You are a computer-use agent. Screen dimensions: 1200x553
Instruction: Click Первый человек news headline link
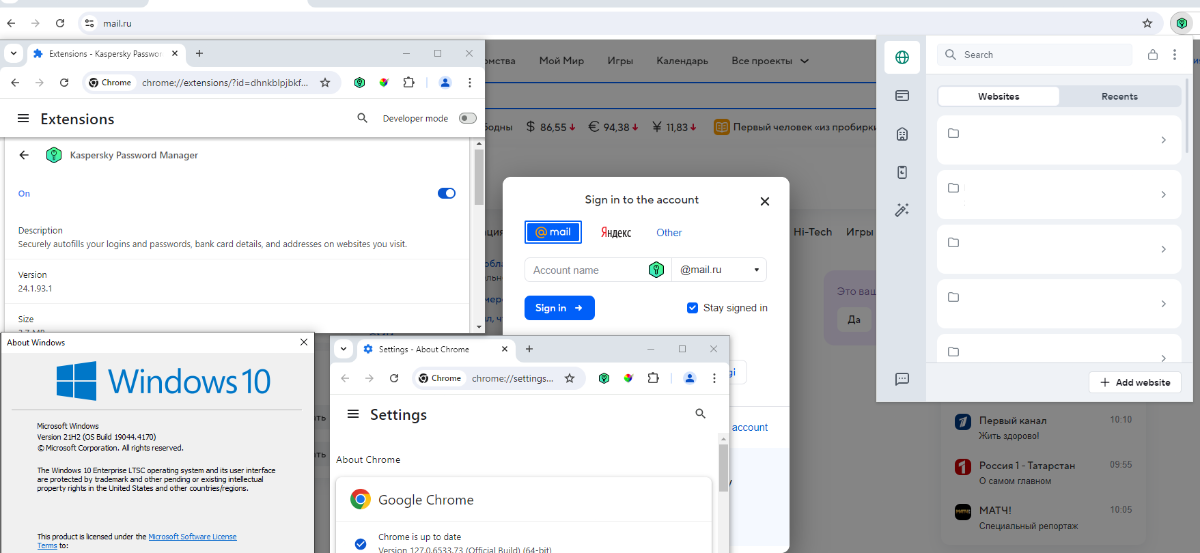click(x=795, y=127)
